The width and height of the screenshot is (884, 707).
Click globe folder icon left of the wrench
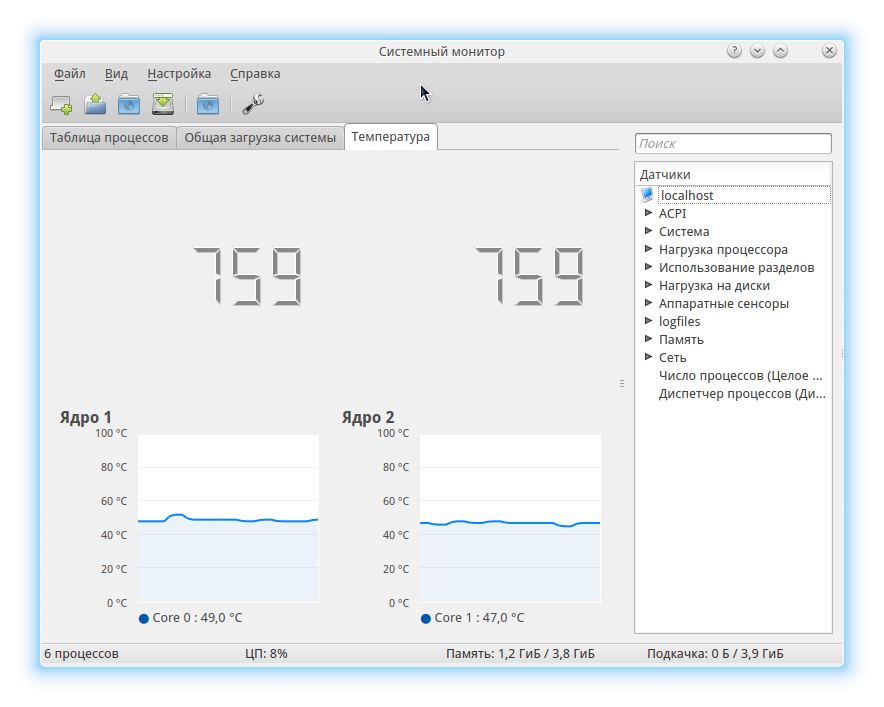click(x=207, y=103)
